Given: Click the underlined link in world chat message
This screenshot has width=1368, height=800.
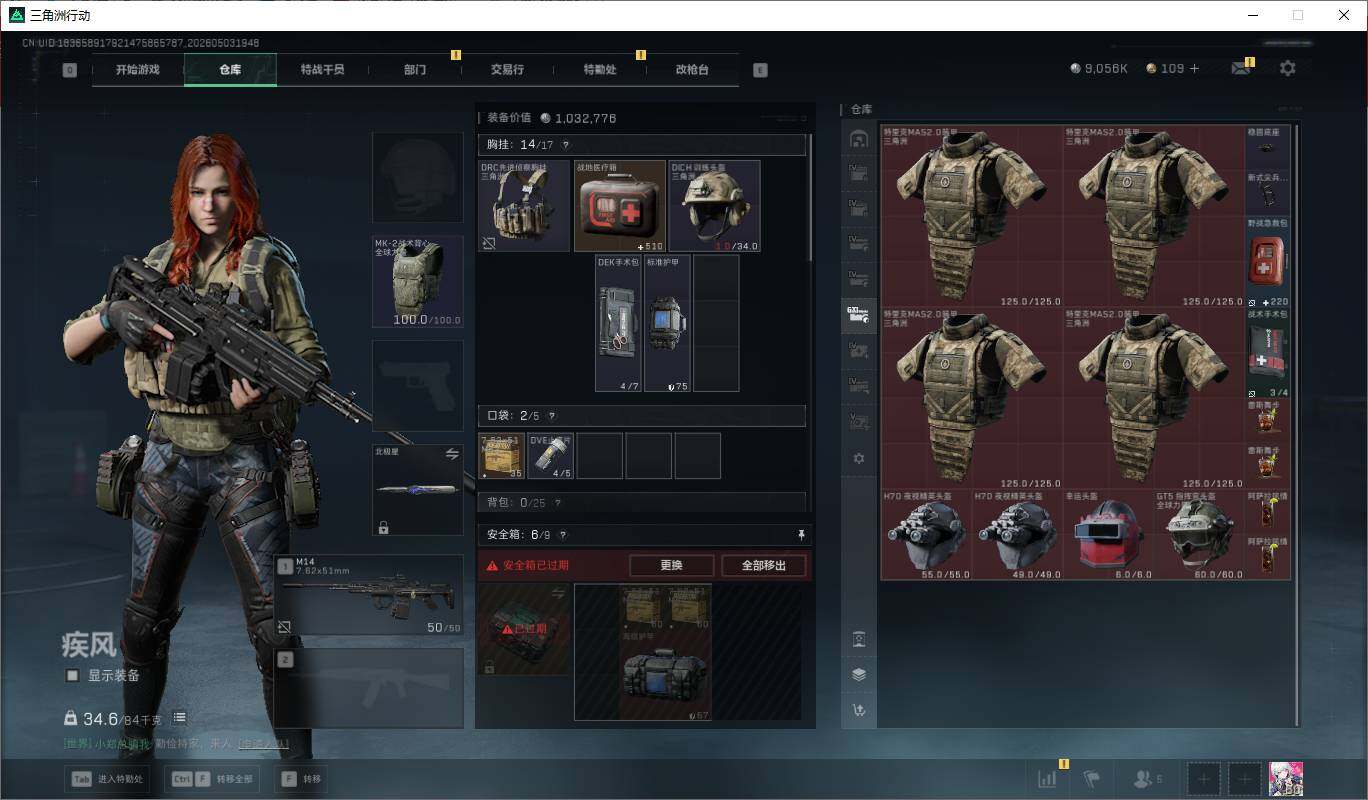Looking at the screenshot, I should pyautogui.click(x=263, y=744).
